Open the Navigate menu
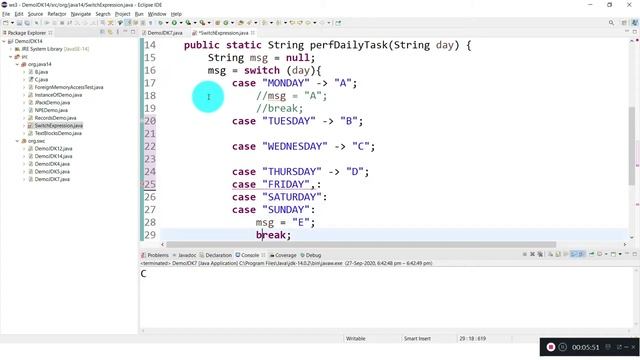The image size is (640, 360). click(81, 14)
